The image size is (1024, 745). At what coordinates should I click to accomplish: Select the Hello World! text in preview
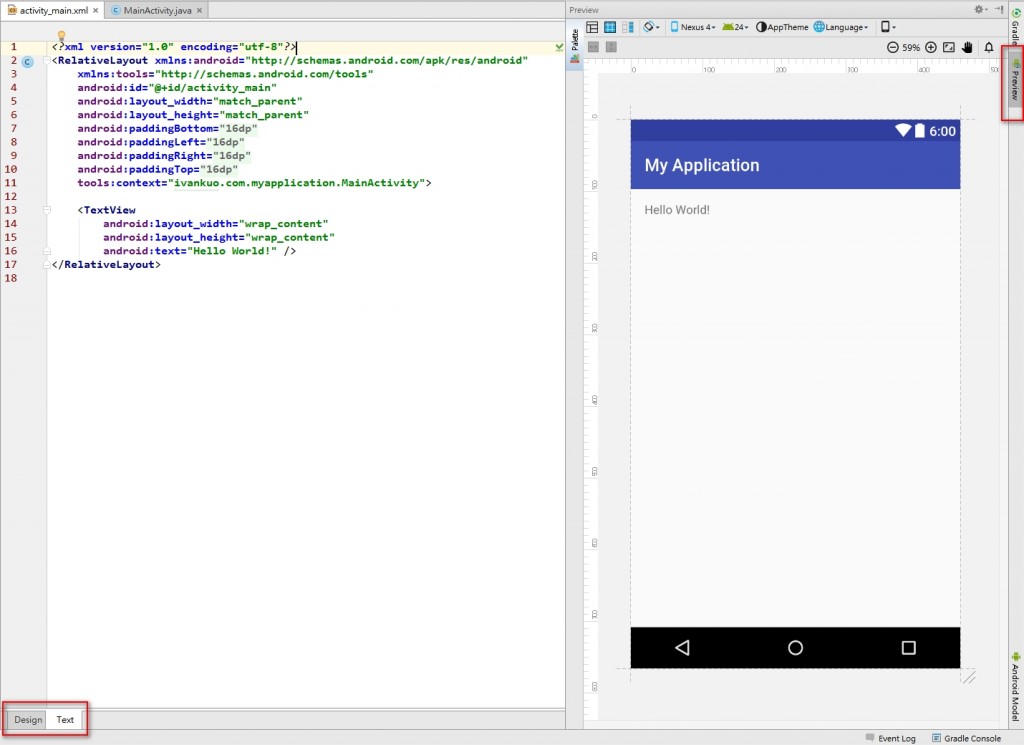(677, 210)
